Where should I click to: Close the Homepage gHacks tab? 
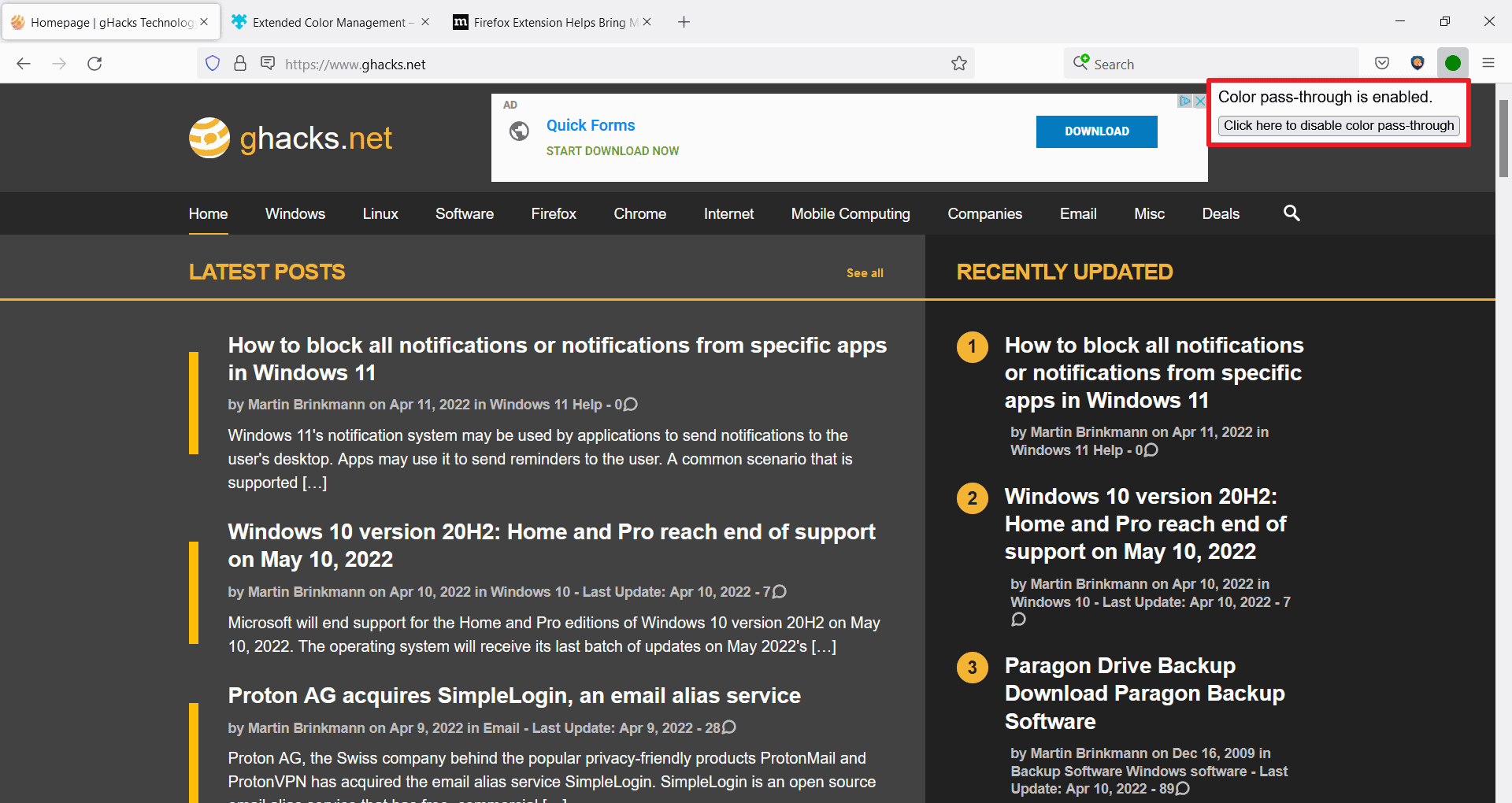204,22
